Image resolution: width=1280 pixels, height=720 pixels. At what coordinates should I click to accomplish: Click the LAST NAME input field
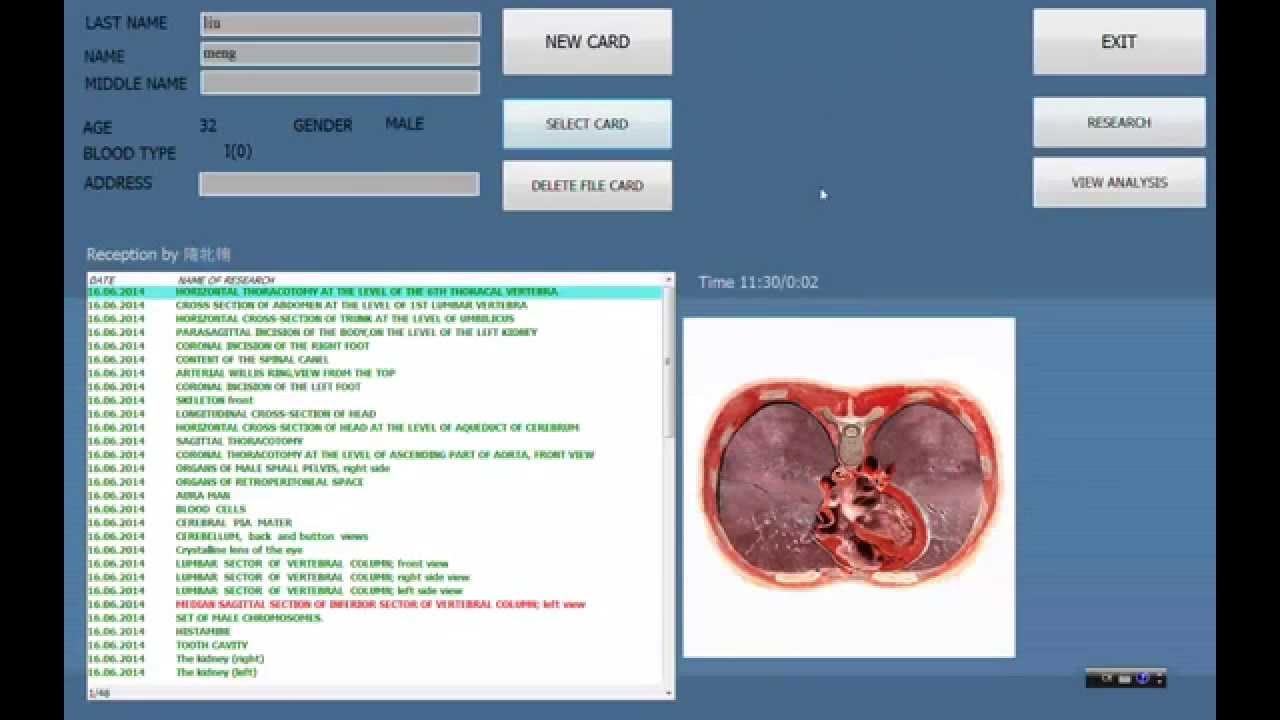[340, 24]
